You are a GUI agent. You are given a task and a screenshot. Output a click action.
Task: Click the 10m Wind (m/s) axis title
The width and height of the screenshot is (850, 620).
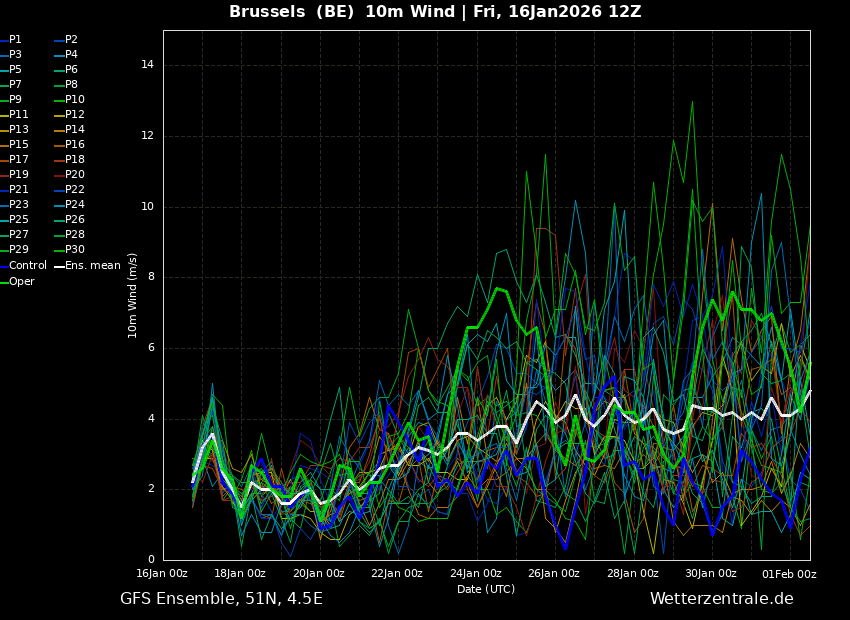[132, 295]
